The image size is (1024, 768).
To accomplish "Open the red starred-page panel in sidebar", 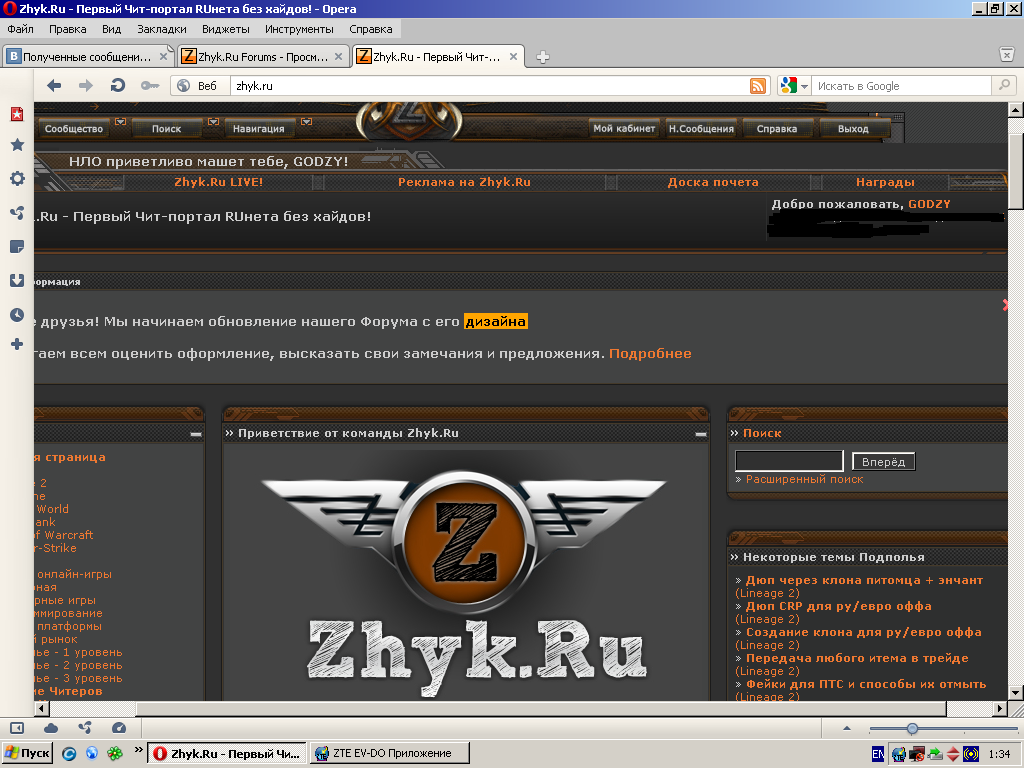I will 17,114.
